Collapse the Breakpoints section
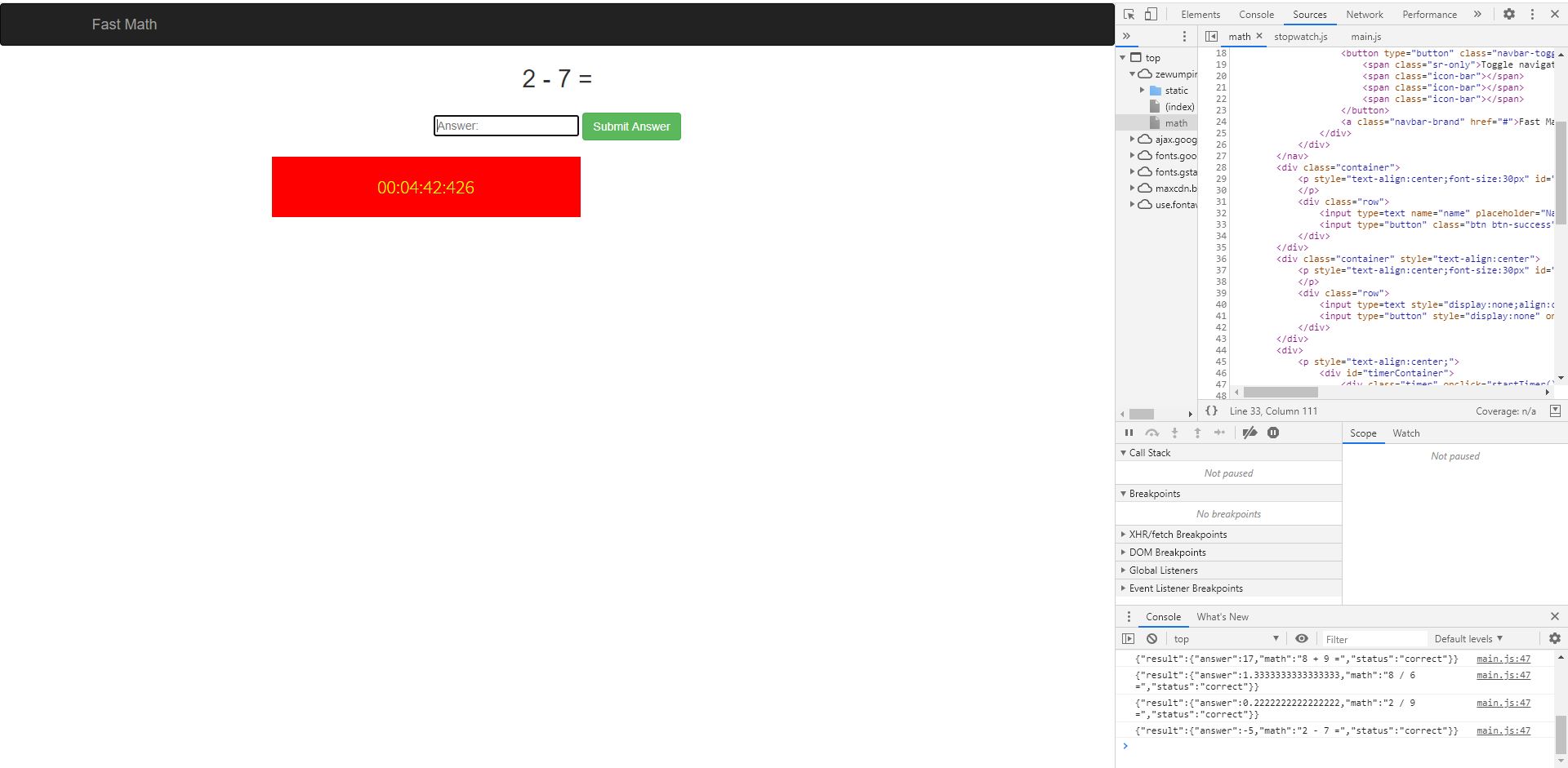The height and width of the screenshot is (768, 1568). click(1228, 493)
